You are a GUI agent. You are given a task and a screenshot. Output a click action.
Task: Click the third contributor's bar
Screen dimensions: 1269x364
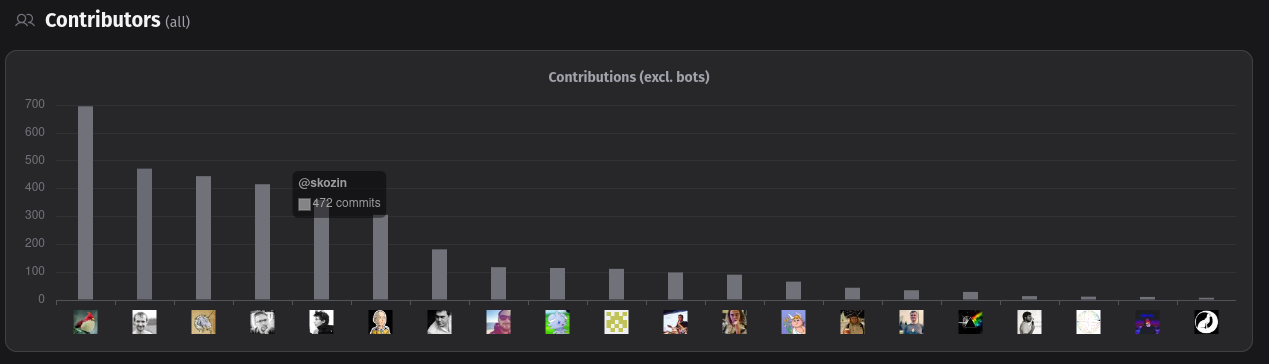point(204,238)
